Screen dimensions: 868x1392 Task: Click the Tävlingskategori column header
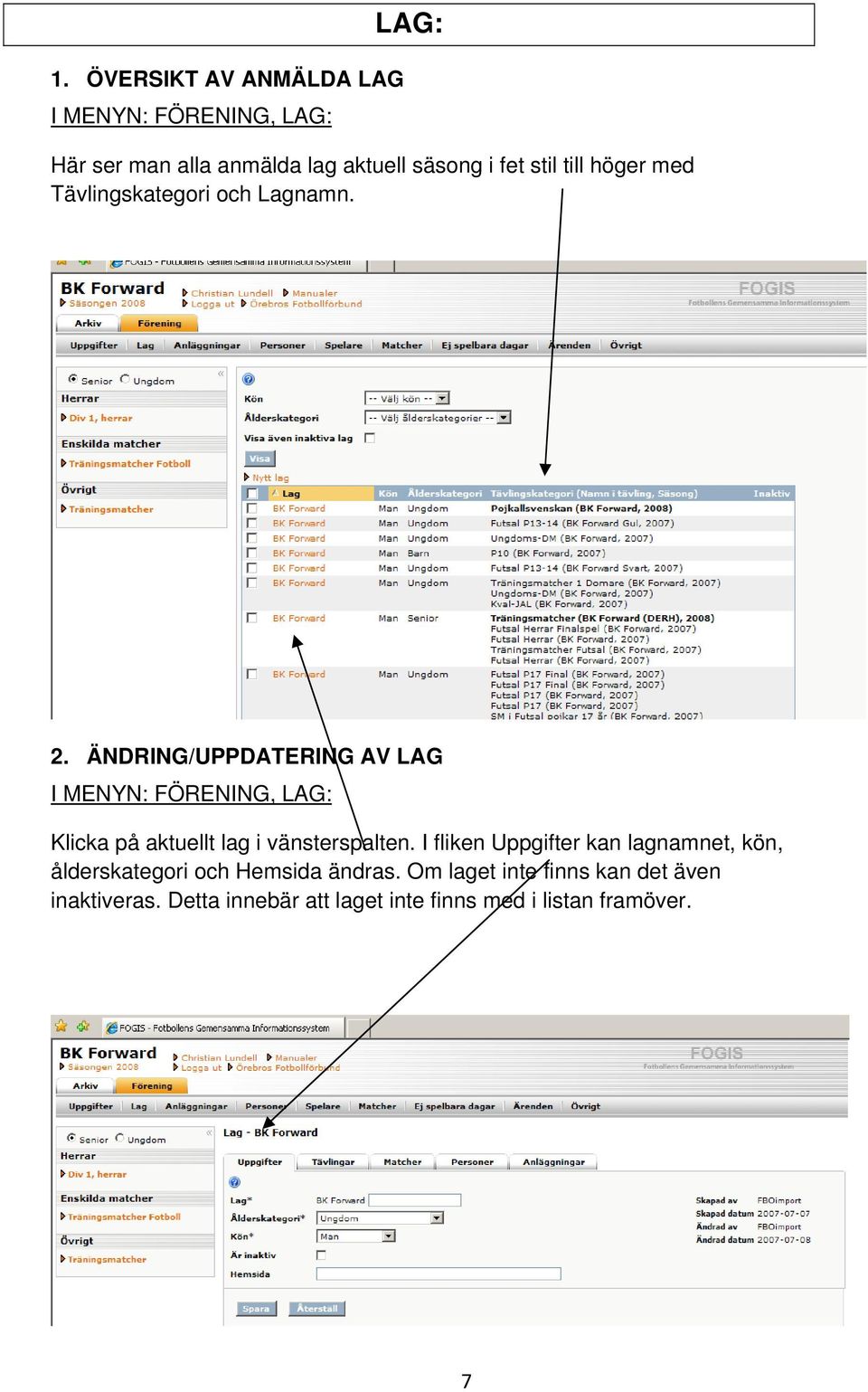[x=593, y=493]
